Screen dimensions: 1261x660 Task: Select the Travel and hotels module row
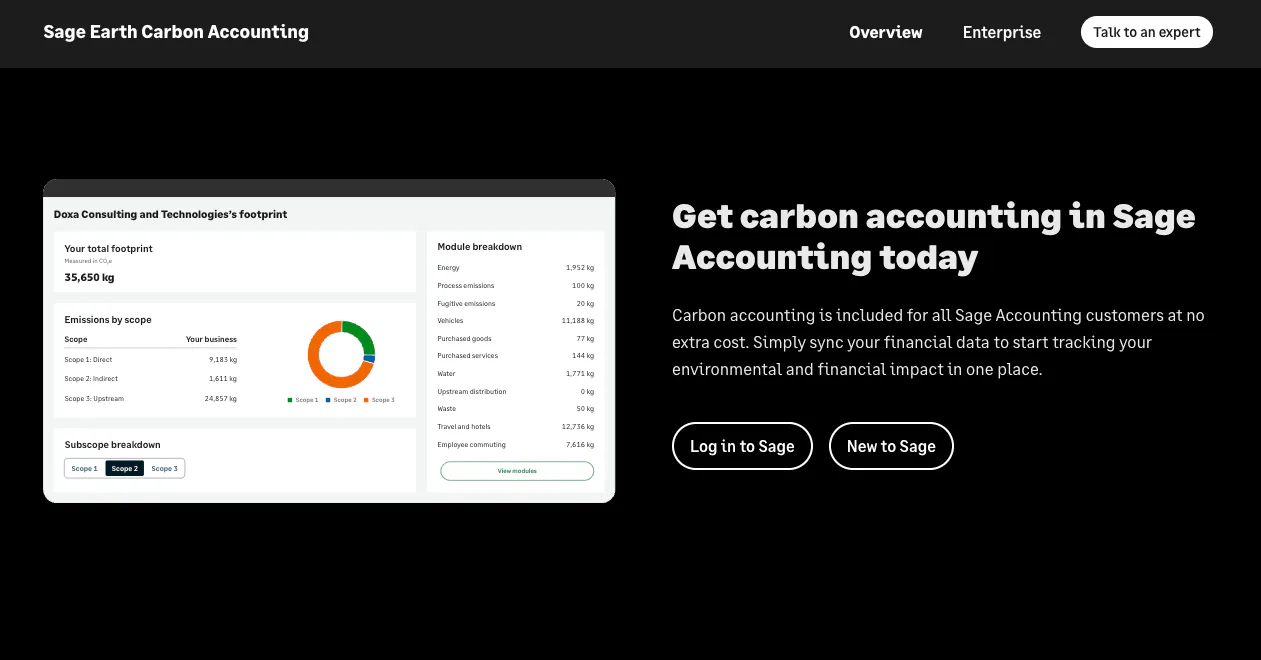point(516,427)
